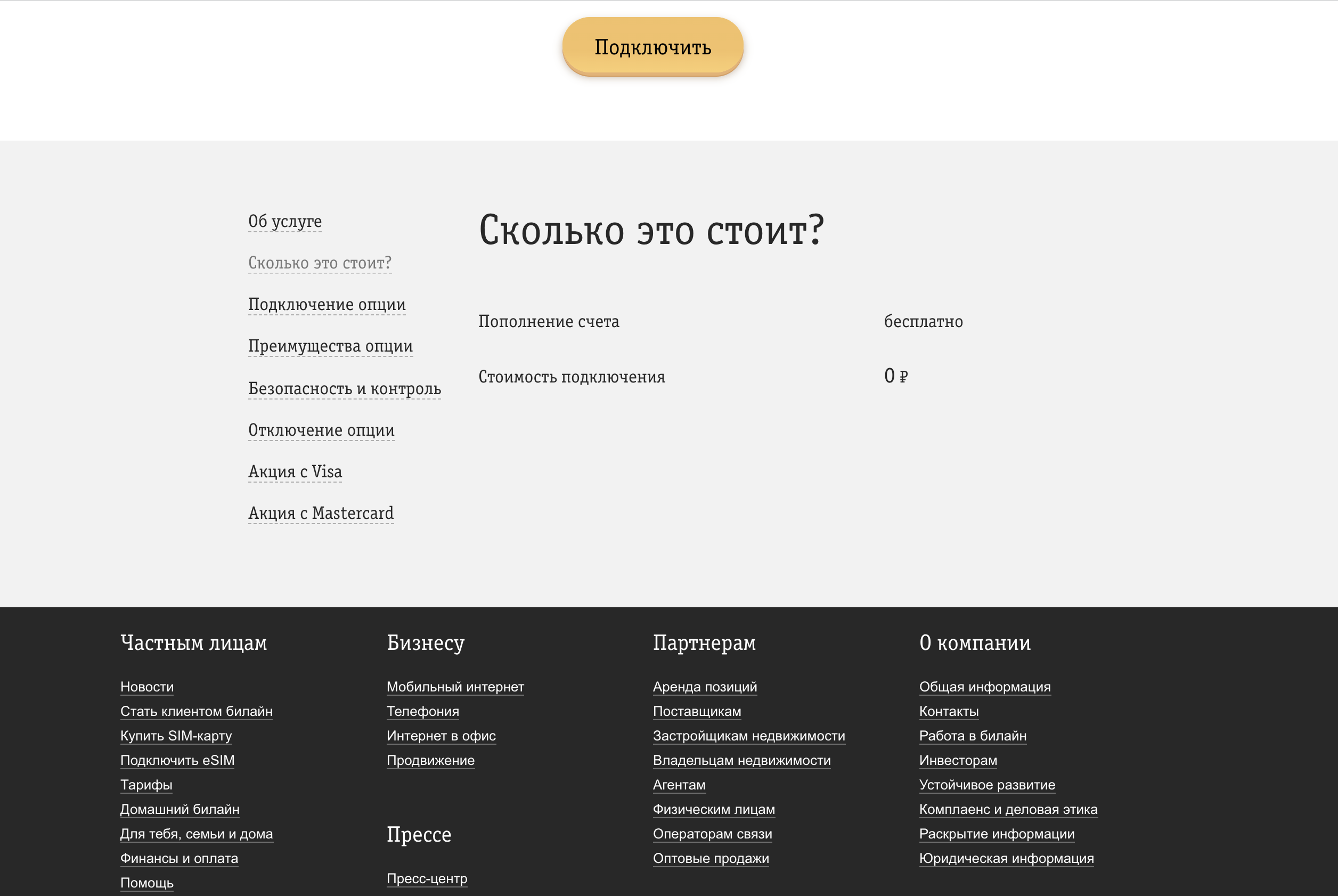Open «Аренда позиций» under Партнерам
Viewport: 1338px width, 896px height.
[705, 687]
